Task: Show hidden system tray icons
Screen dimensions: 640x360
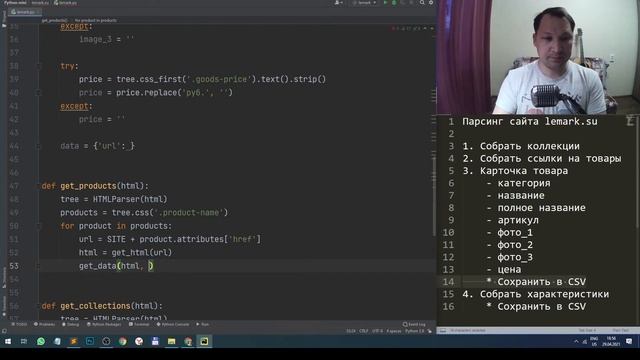Action: [576, 341]
